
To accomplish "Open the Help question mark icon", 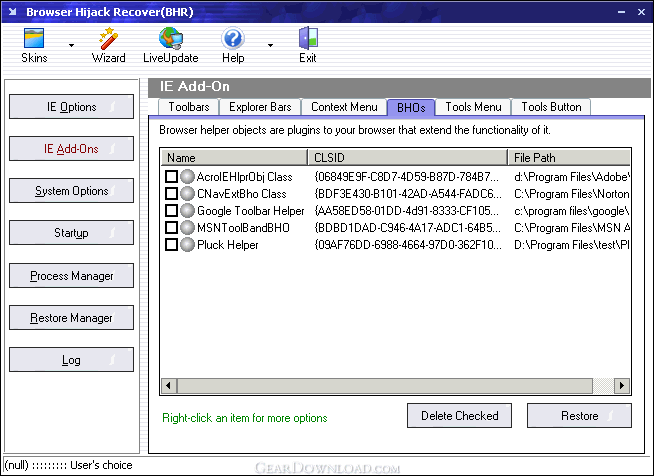I will pos(233,38).
